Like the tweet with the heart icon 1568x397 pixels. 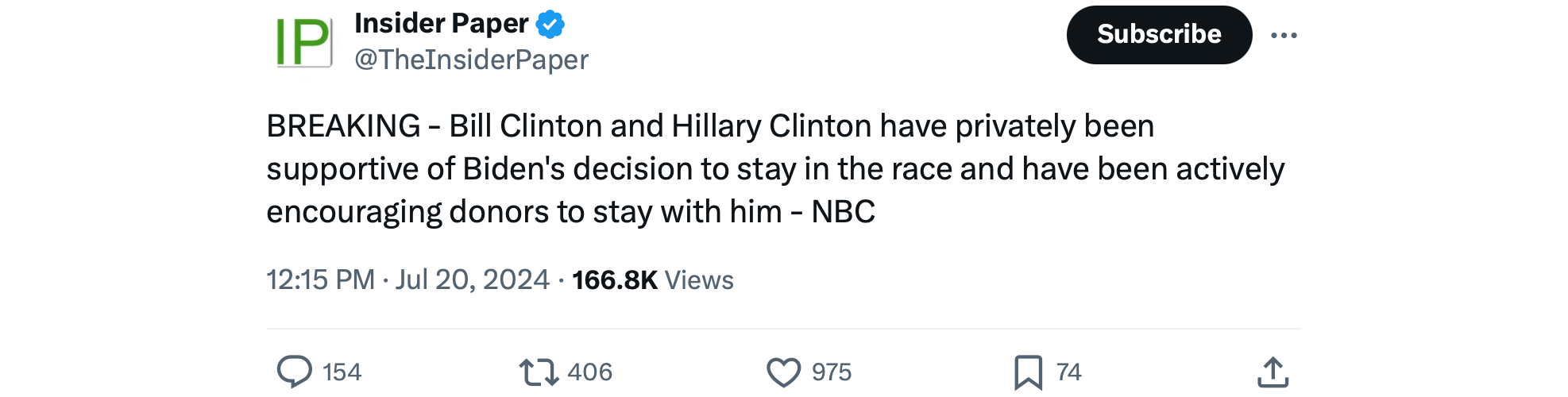(x=783, y=372)
